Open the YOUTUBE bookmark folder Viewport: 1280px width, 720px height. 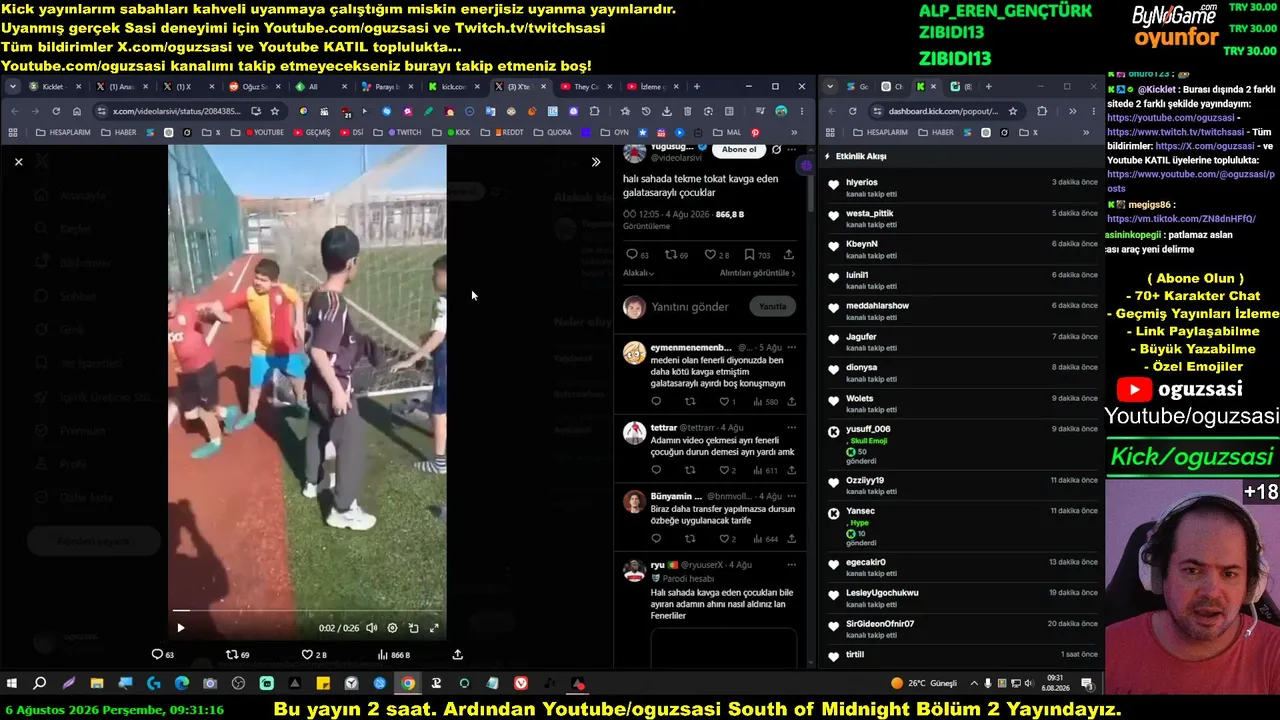tap(257, 132)
